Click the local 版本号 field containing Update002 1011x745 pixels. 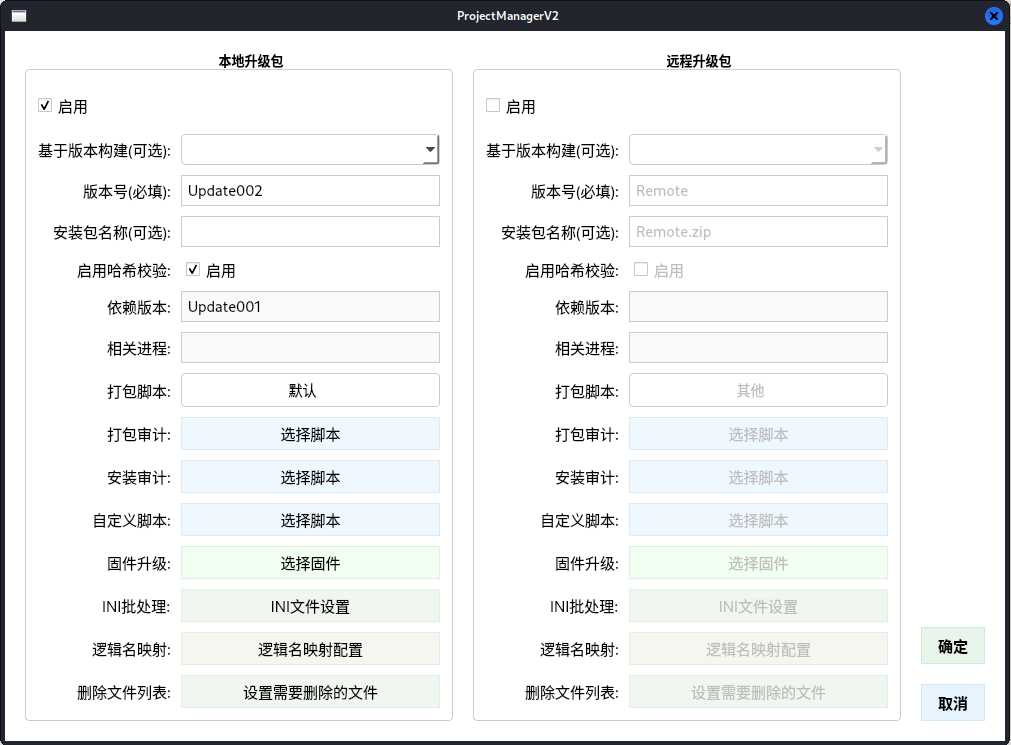[x=310, y=191]
